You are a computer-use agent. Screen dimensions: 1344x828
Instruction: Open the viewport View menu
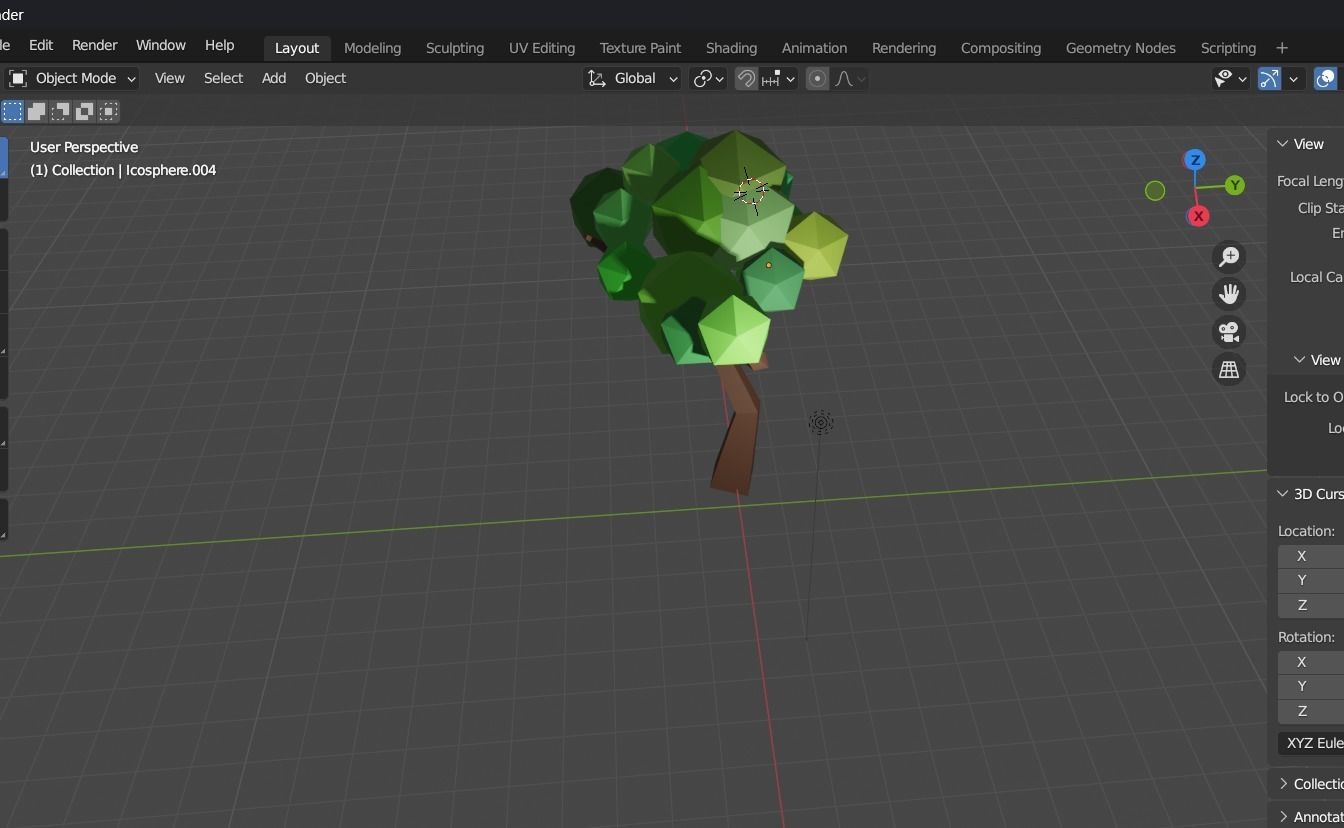click(169, 78)
